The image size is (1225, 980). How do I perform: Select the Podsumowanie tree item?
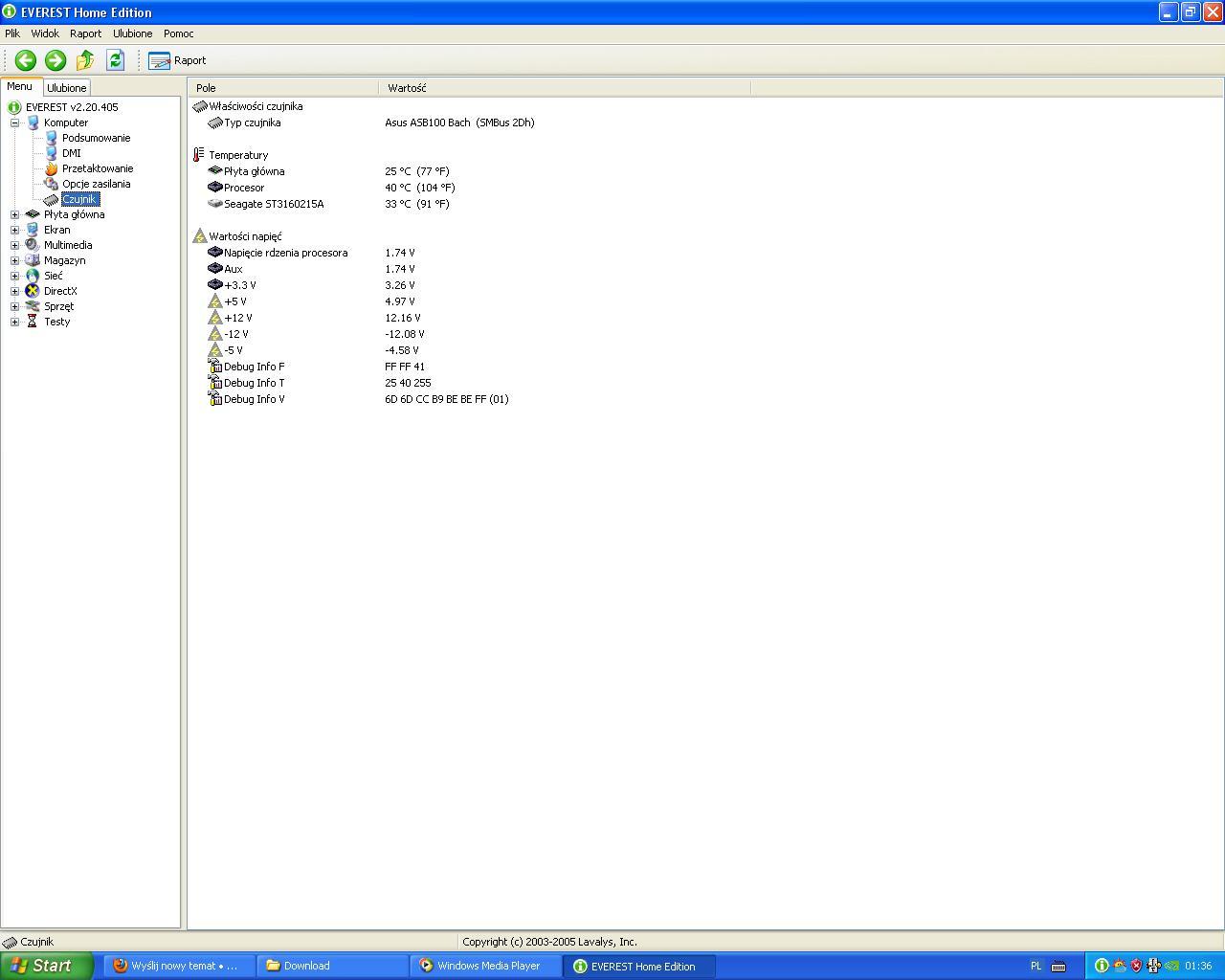[96, 138]
